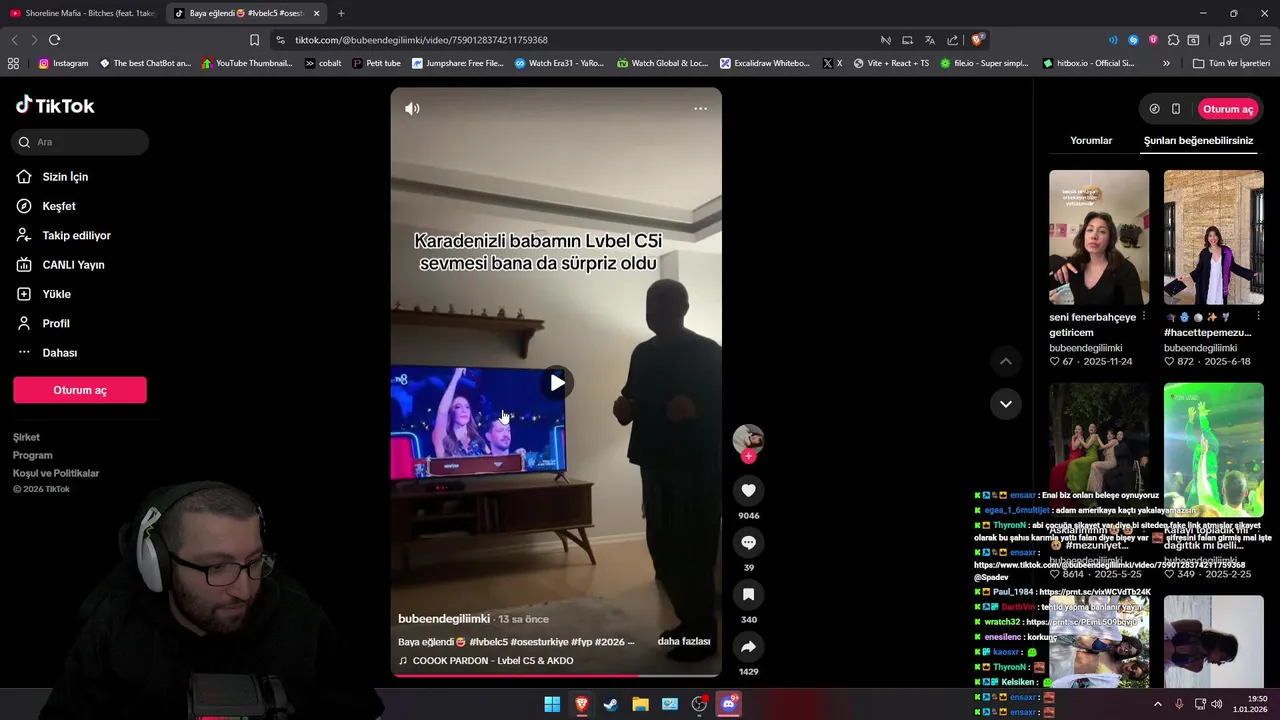Image resolution: width=1280 pixels, height=720 pixels.
Task: Go to Keşfet in the sidebar
Action: point(59,206)
